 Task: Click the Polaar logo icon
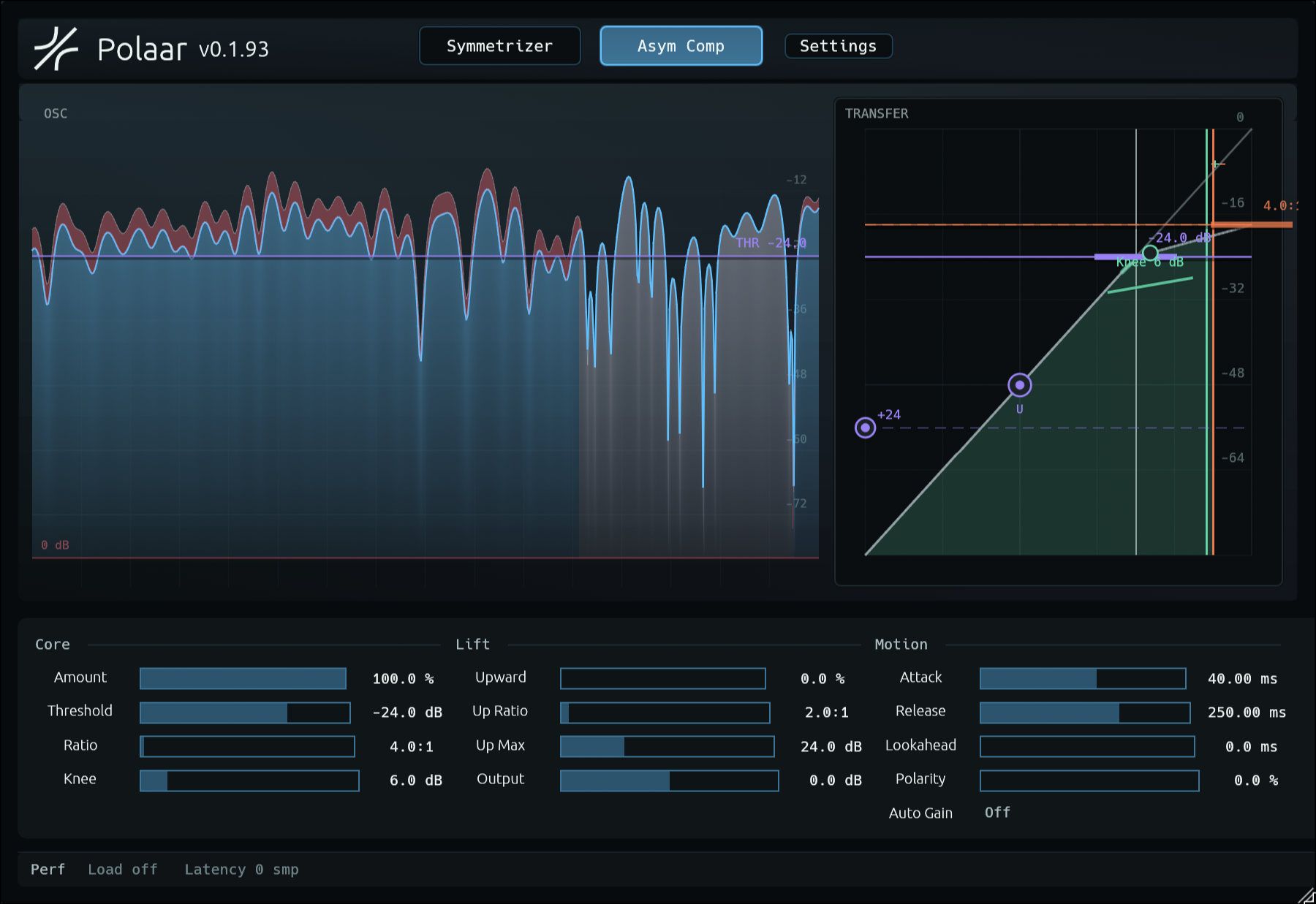point(56,48)
